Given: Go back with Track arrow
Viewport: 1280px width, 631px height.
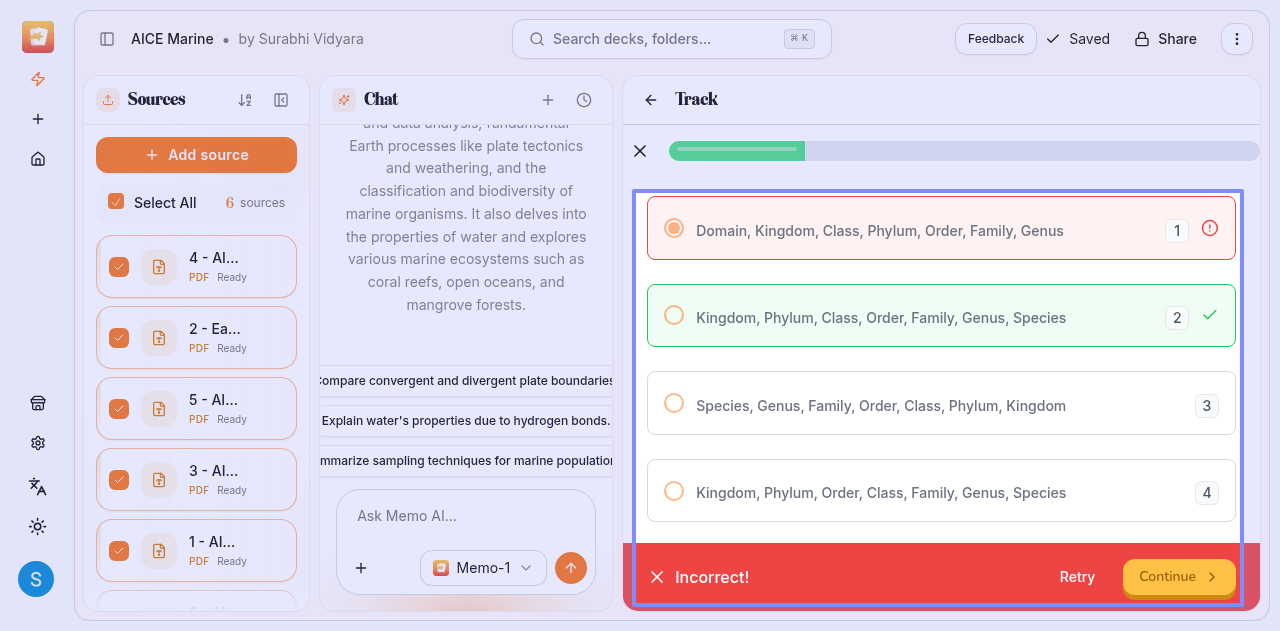Looking at the screenshot, I should pos(651,100).
